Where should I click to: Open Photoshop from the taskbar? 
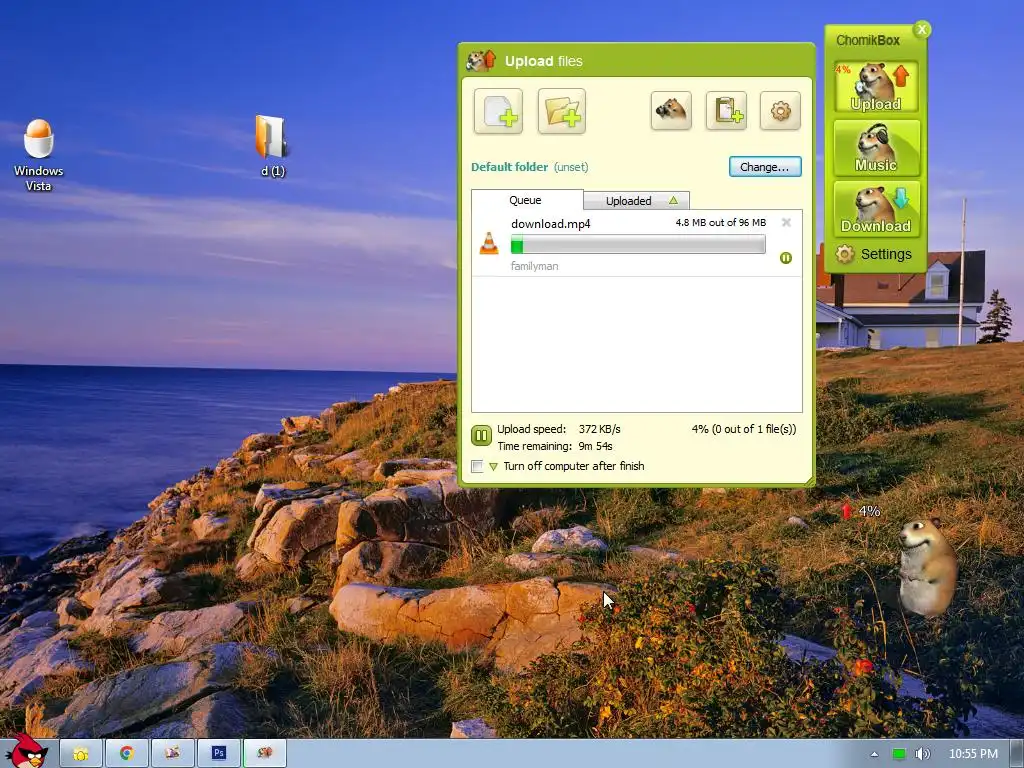point(219,754)
